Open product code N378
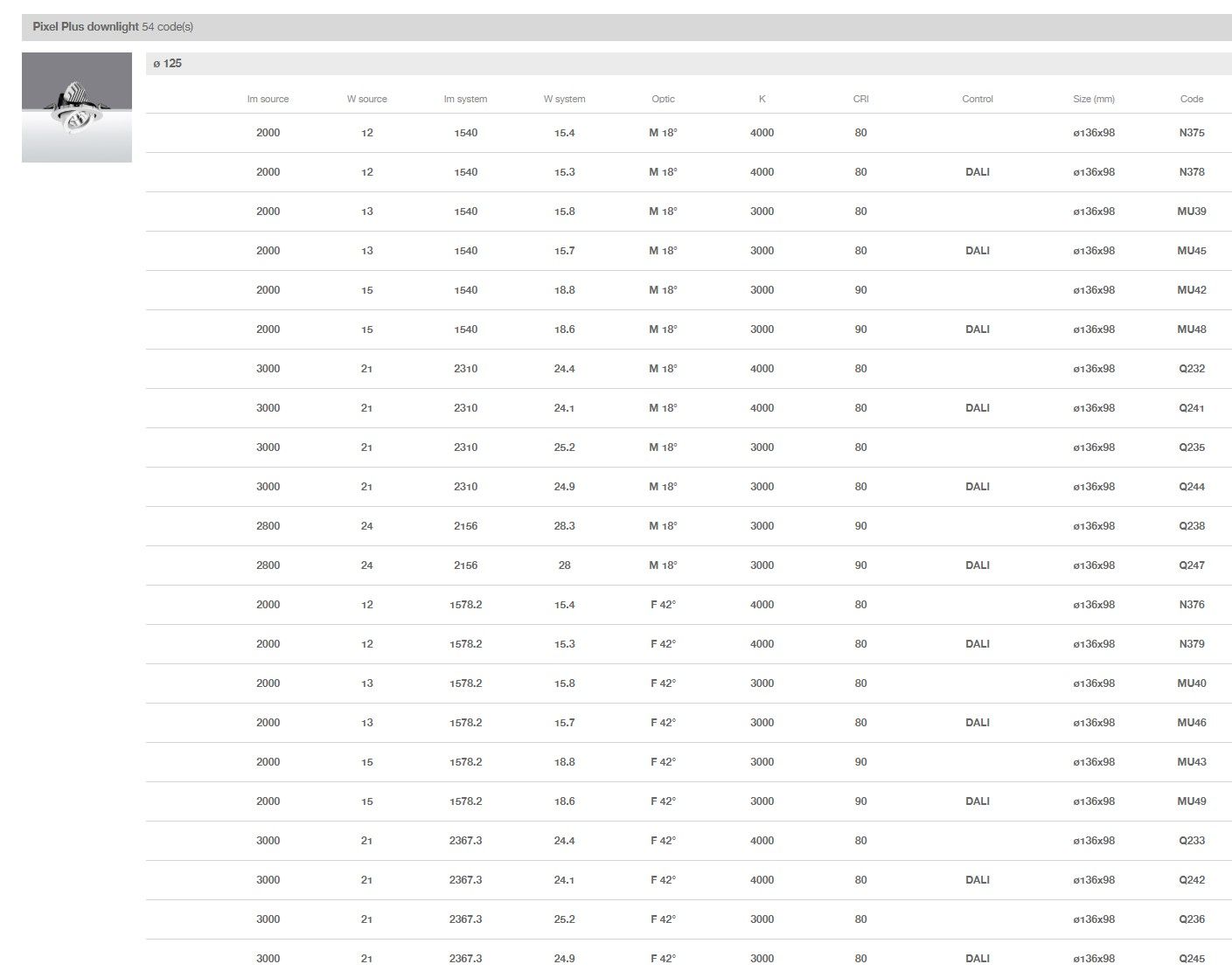This screenshot has height=971, width=1232. click(x=1191, y=172)
